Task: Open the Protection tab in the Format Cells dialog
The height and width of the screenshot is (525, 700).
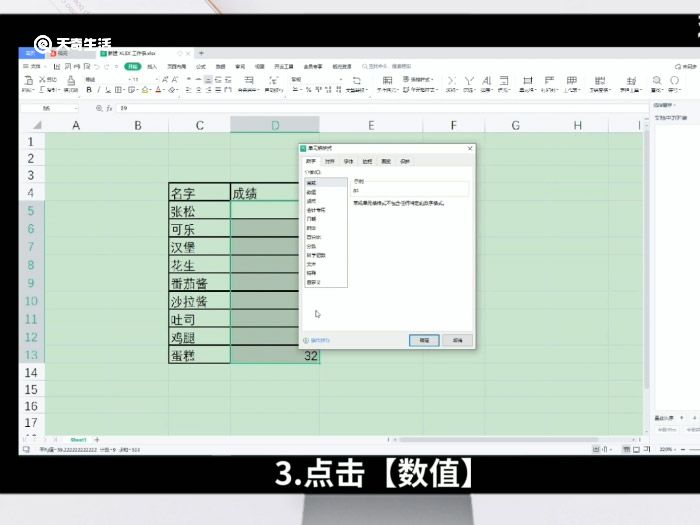Action: [405, 161]
